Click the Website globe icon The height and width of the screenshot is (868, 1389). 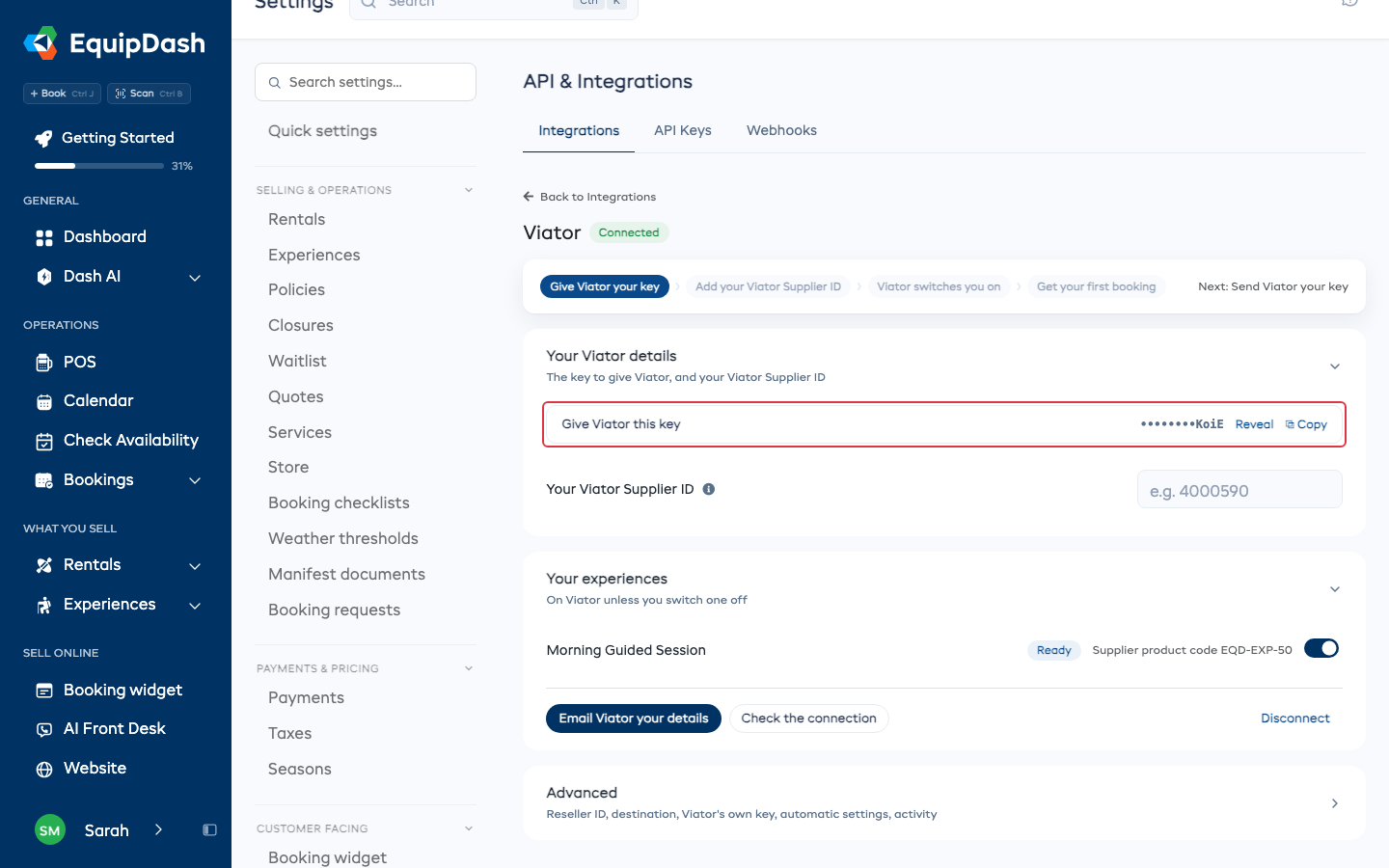tap(44, 769)
